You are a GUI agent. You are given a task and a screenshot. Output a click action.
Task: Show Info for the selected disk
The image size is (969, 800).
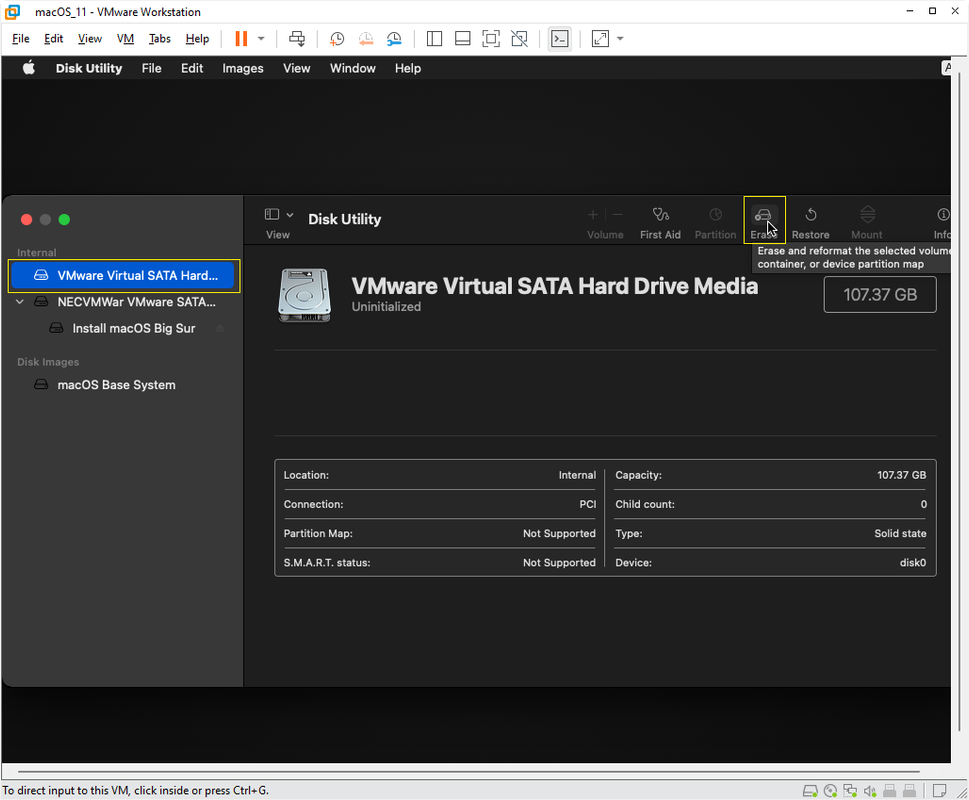(x=942, y=223)
